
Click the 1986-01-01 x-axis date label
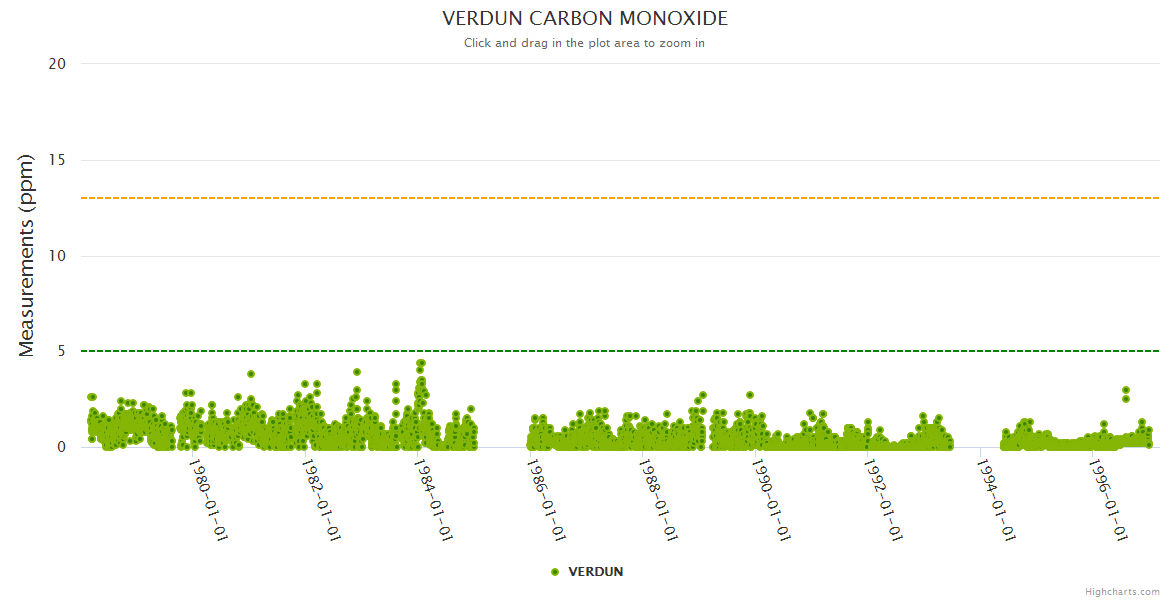pyautogui.click(x=548, y=499)
